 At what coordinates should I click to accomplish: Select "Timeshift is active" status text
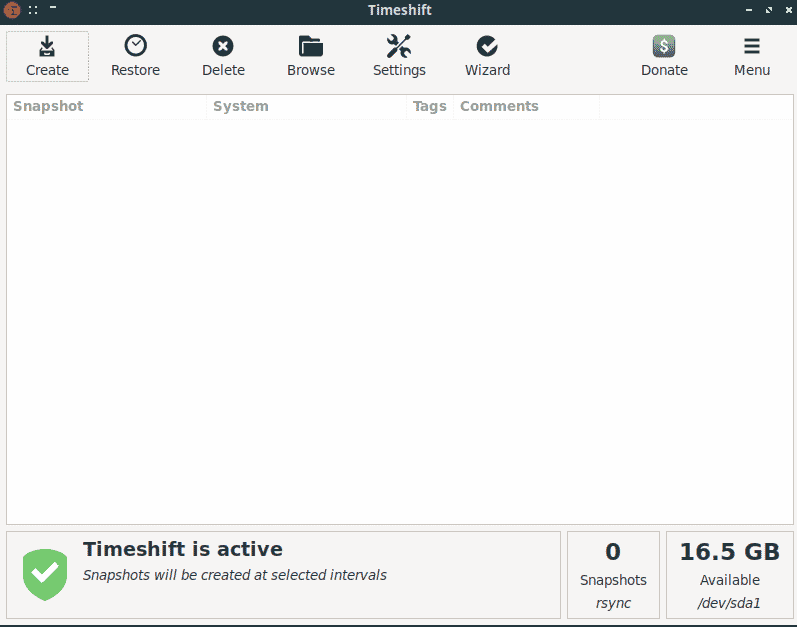[x=183, y=549]
